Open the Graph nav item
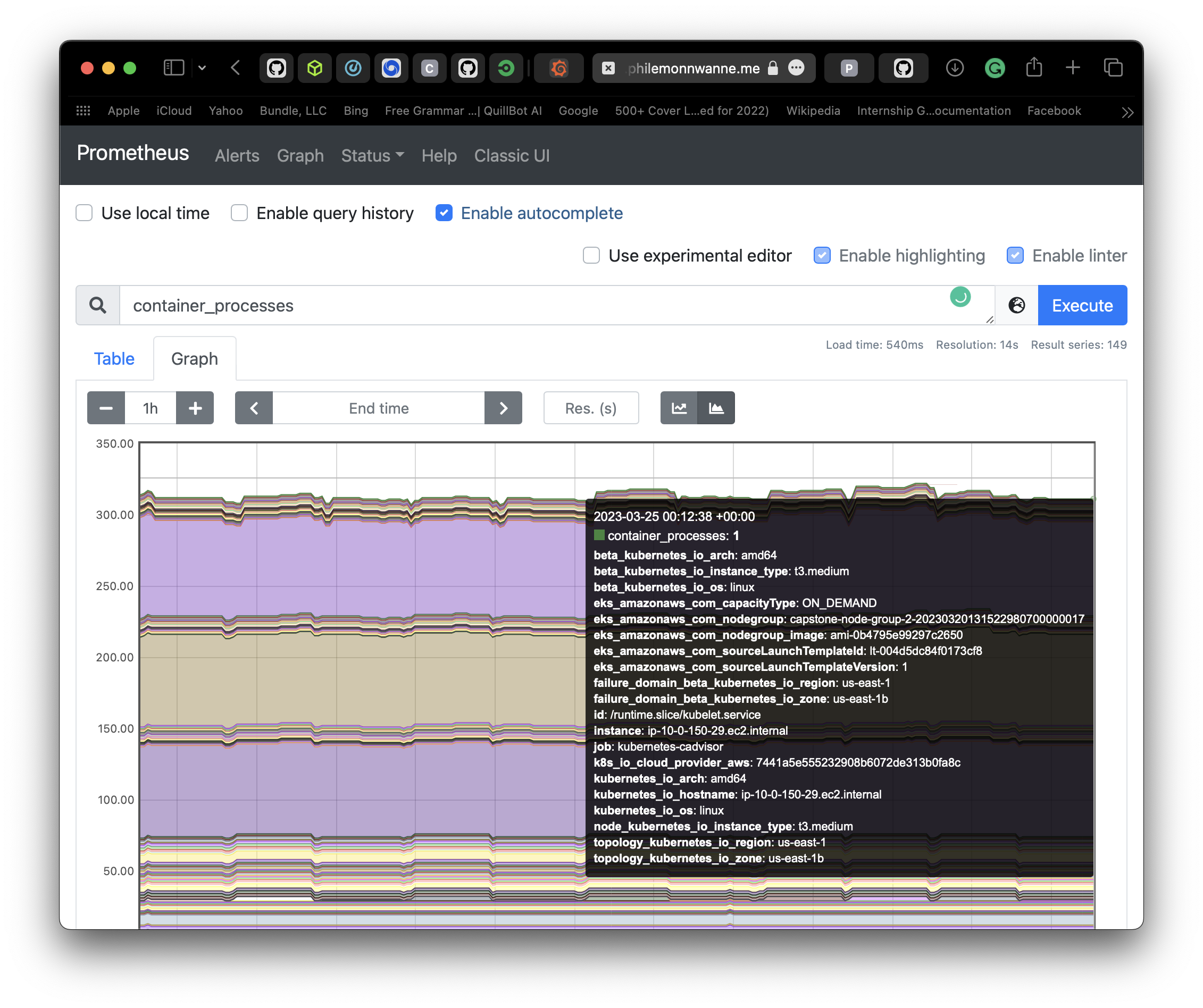The width and height of the screenshot is (1203, 1008). 300,156
